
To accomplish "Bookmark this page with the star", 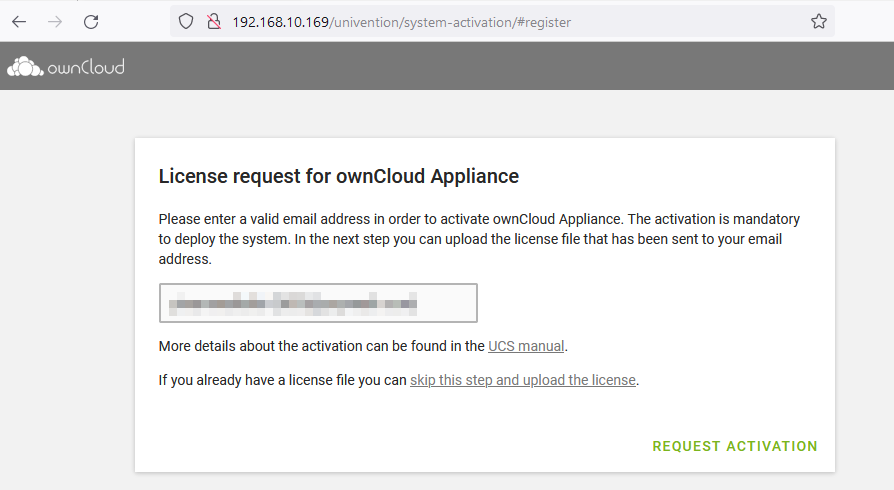I will [819, 21].
